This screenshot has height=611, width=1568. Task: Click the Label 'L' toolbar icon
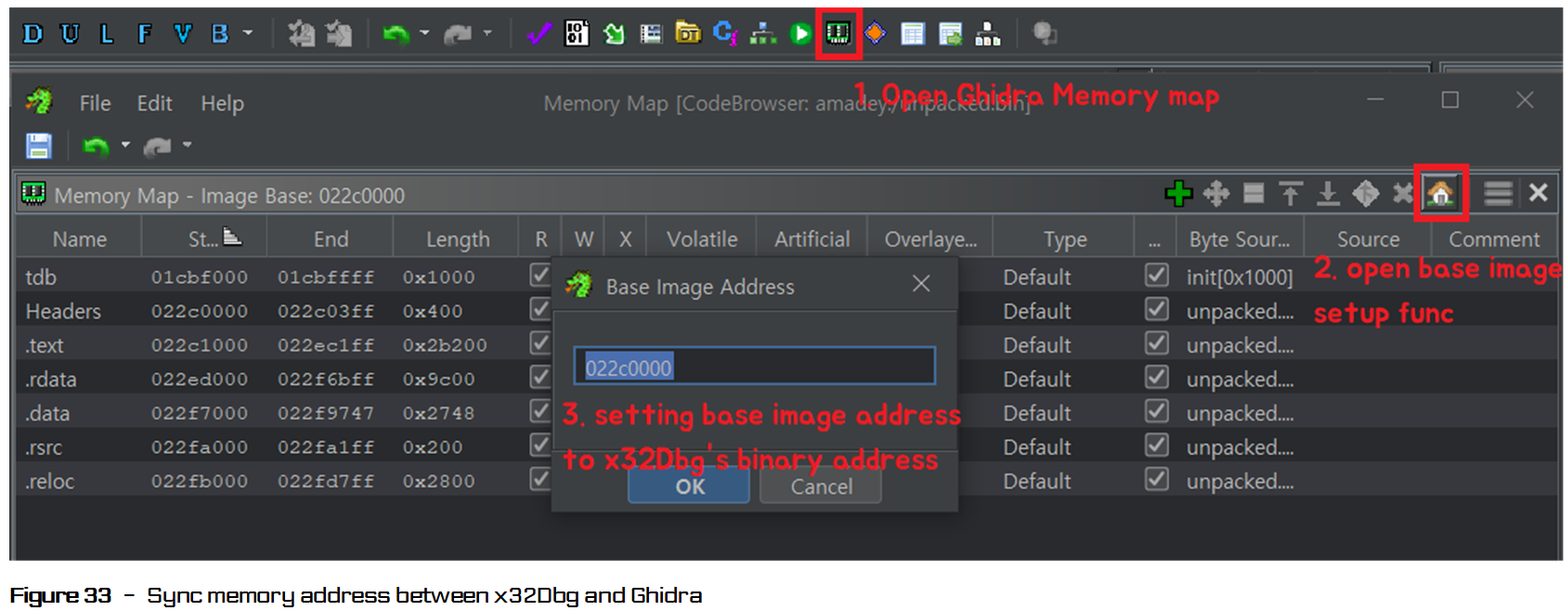pos(107,34)
